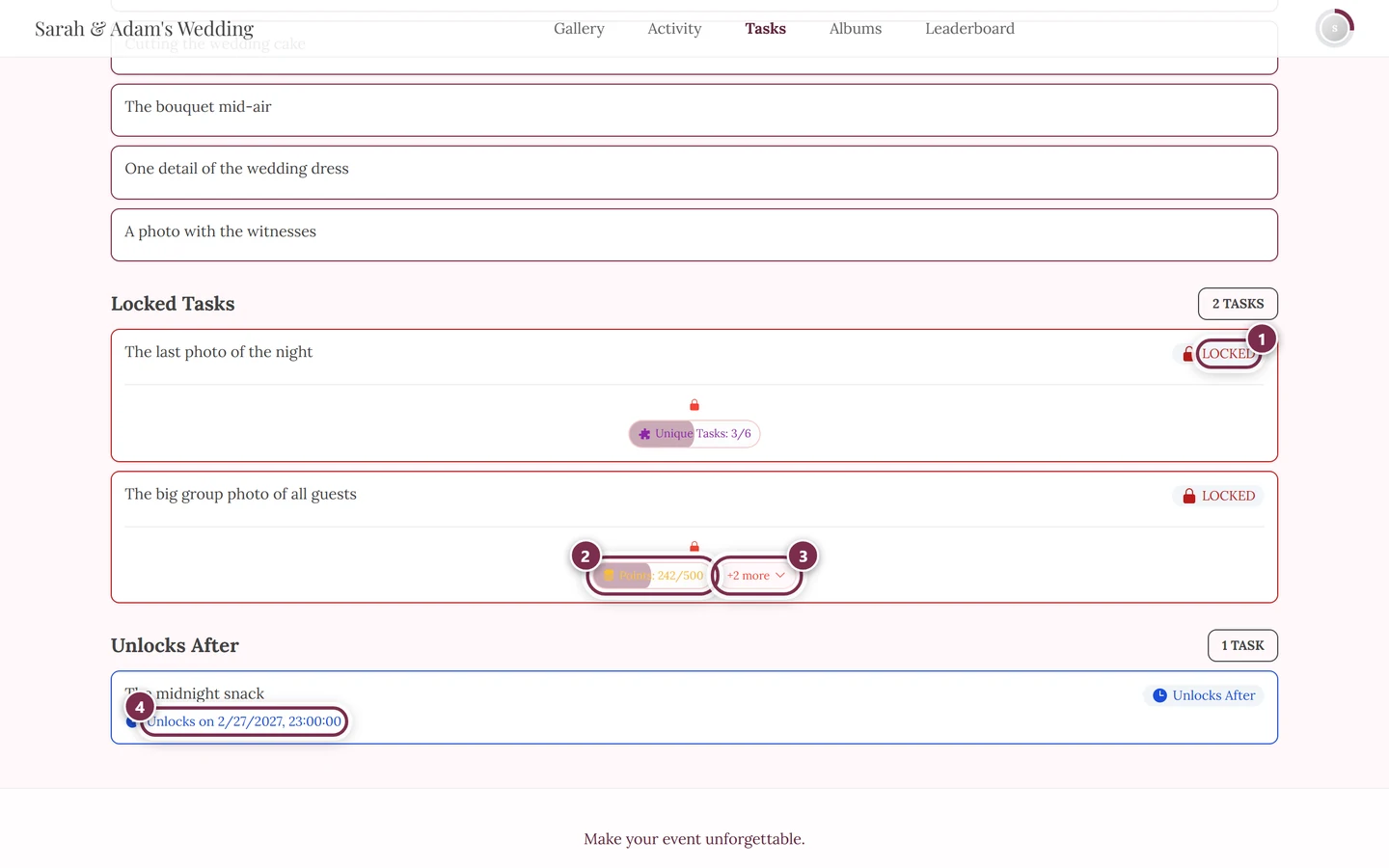Select the Tasks tab
Viewport: 1389px width, 868px height.
(765, 29)
